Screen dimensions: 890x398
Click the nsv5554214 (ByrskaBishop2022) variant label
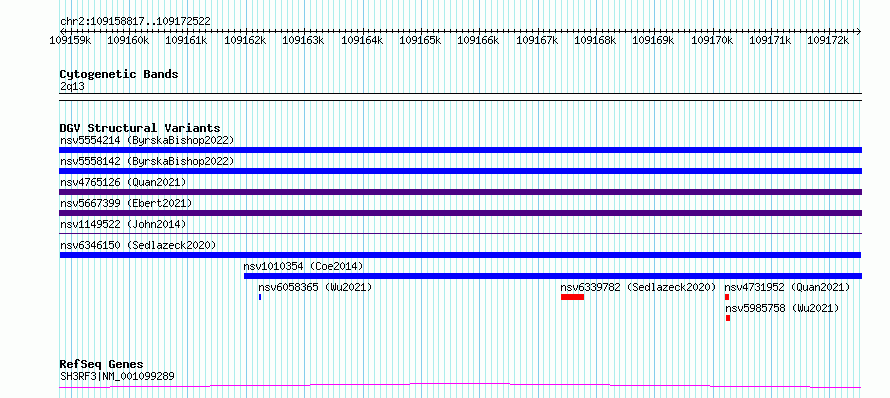pyautogui.click(x=147, y=140)
